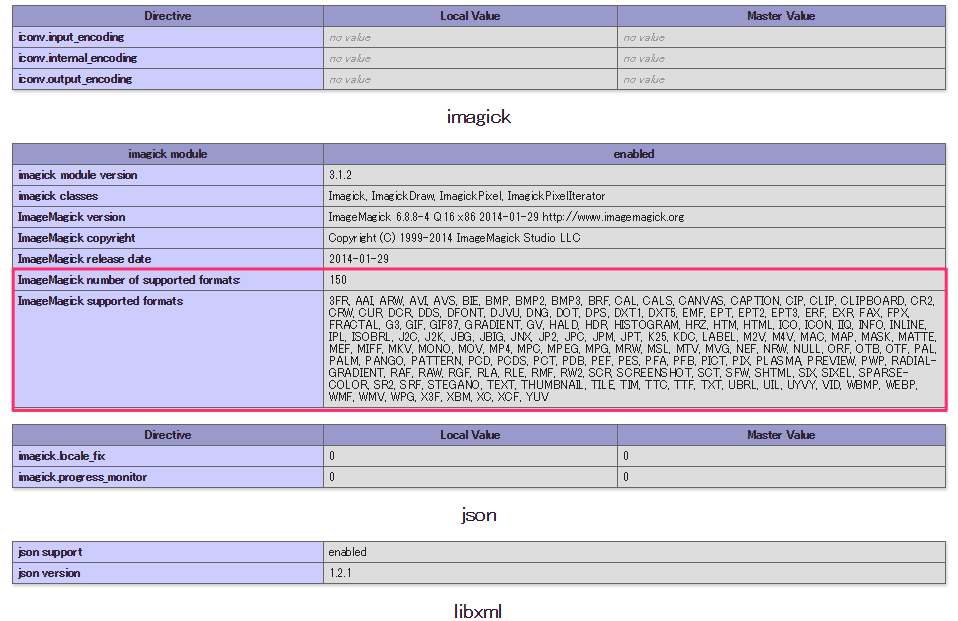Click the "json support" label
This screenshot has height=621, width=958.
click(x=50, y=552)
